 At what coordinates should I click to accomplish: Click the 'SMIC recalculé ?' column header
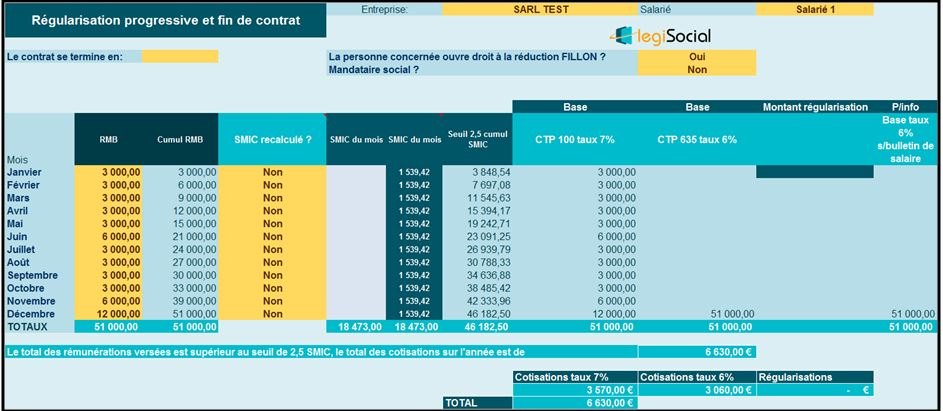tap(272, 139)
